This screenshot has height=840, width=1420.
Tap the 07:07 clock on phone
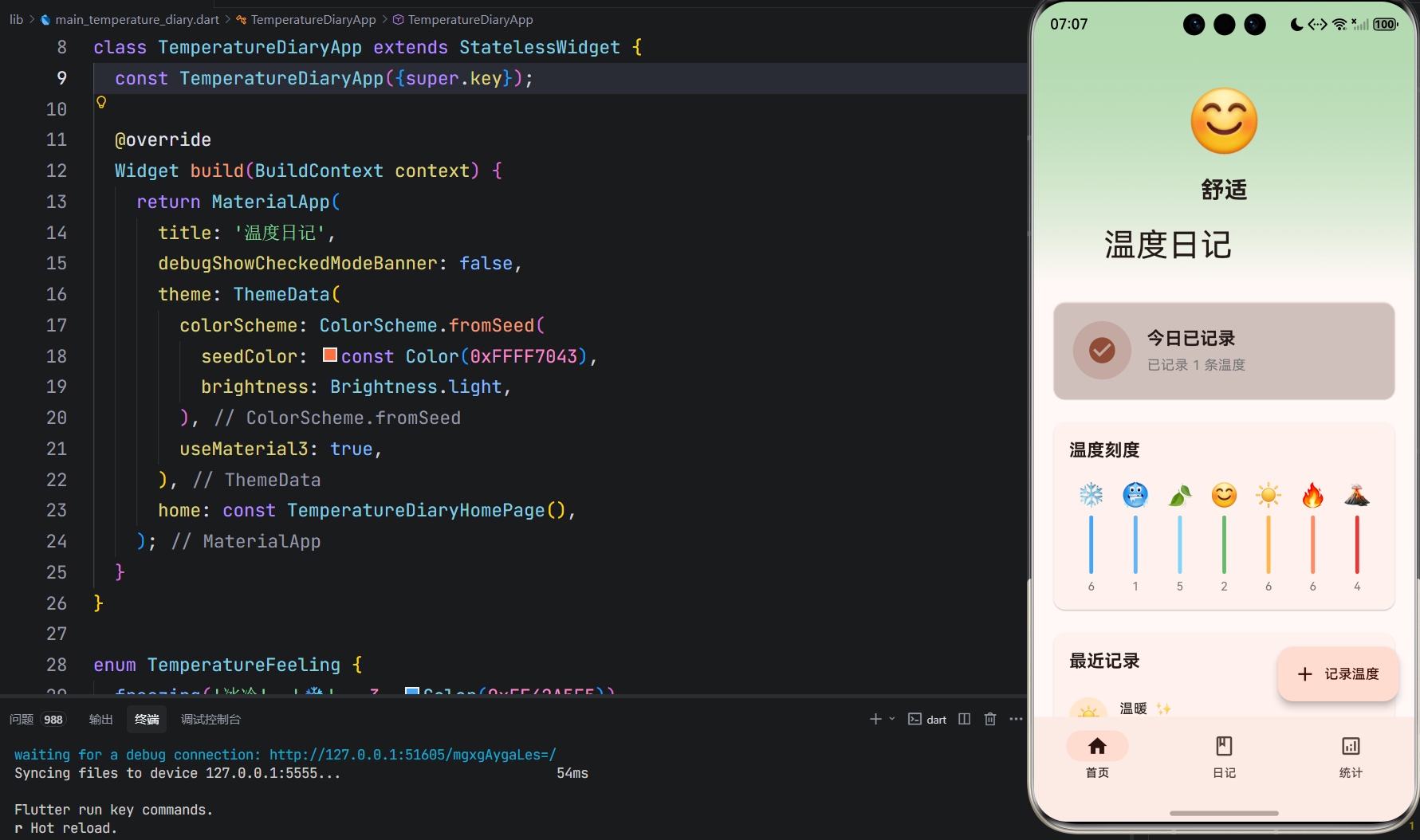tap(1068, 25)
